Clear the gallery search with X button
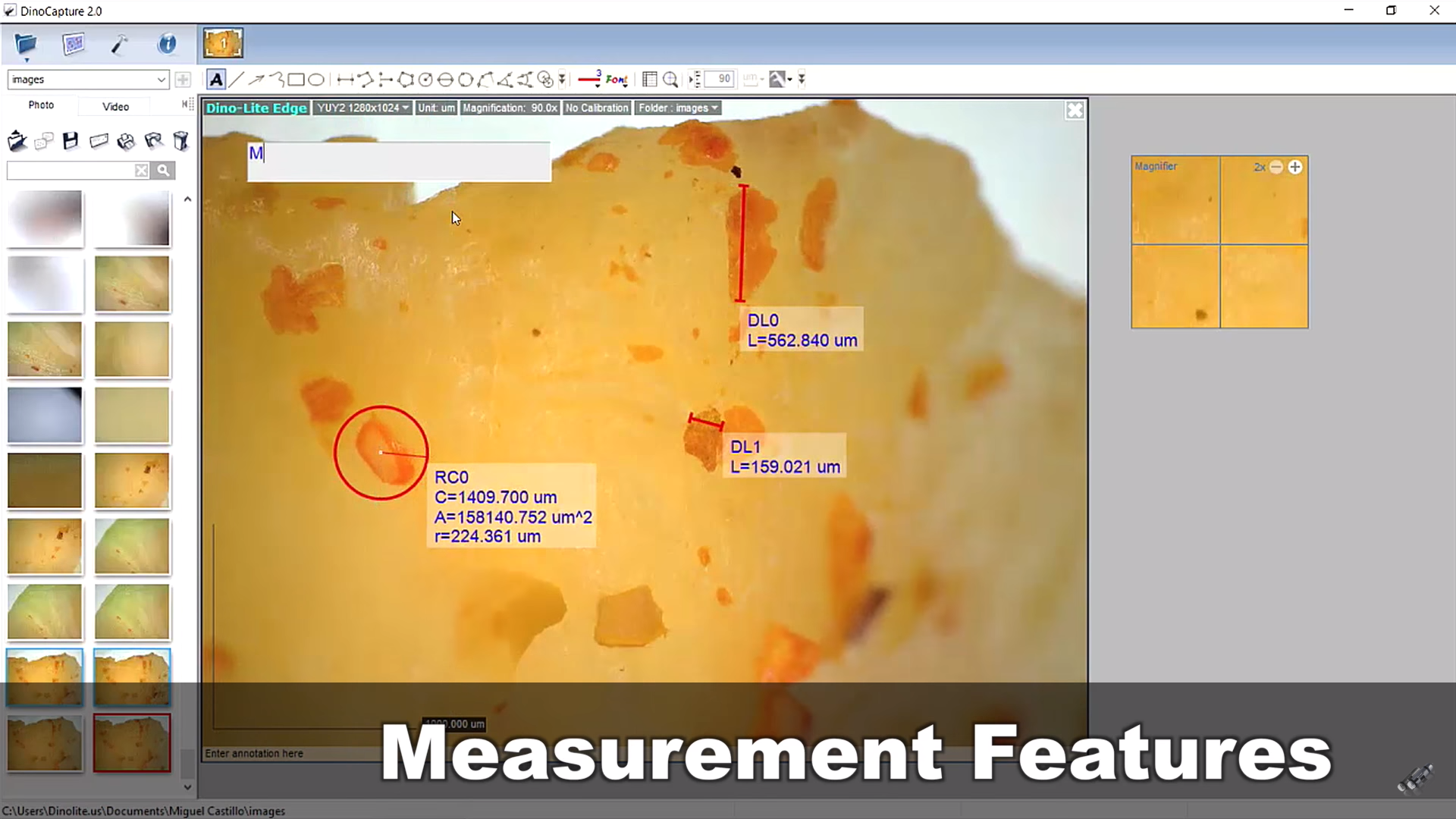The height and width of the screenshot is (819, 1456). [141, 171]
